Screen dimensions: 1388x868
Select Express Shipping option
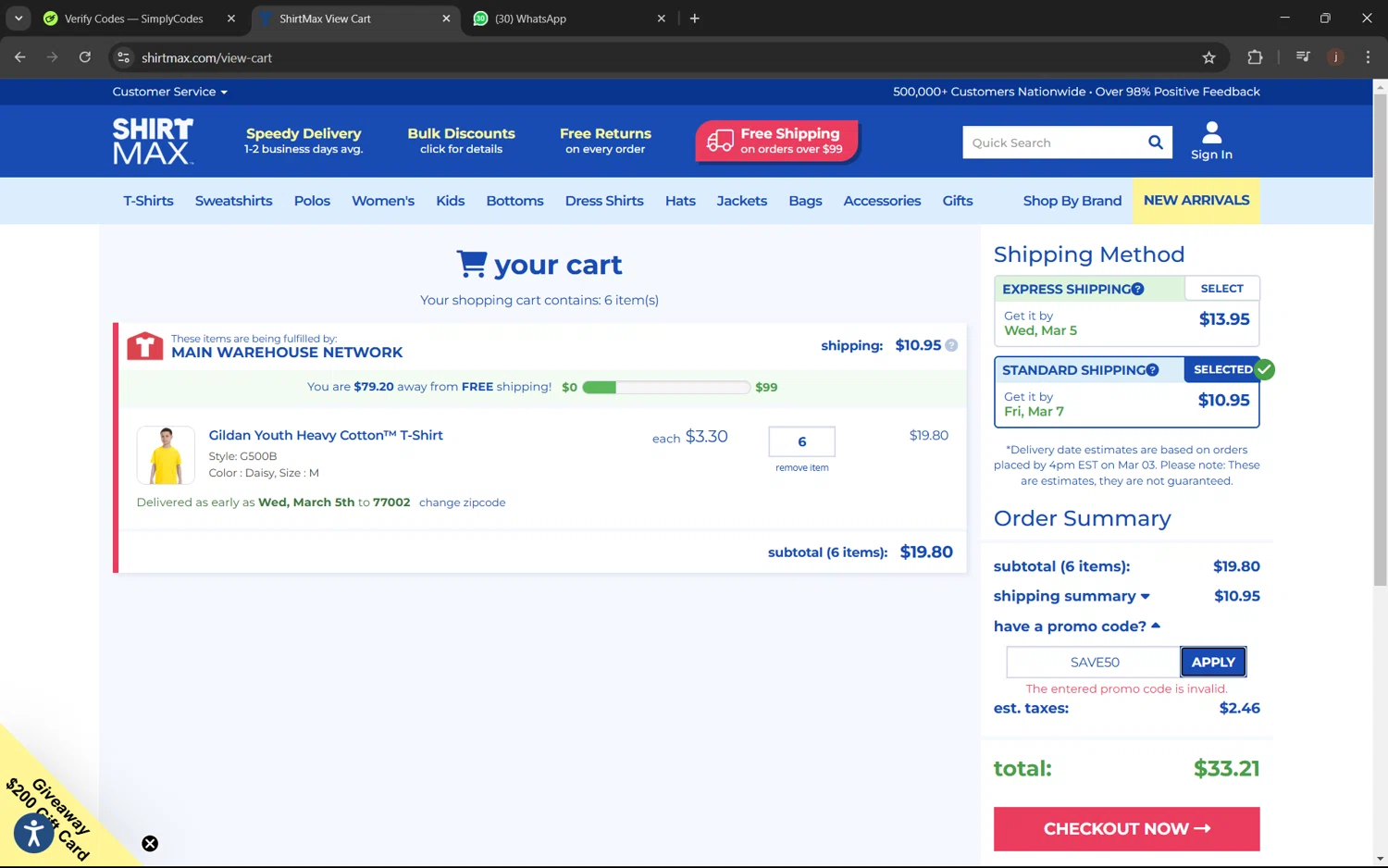coord(1221,289)
